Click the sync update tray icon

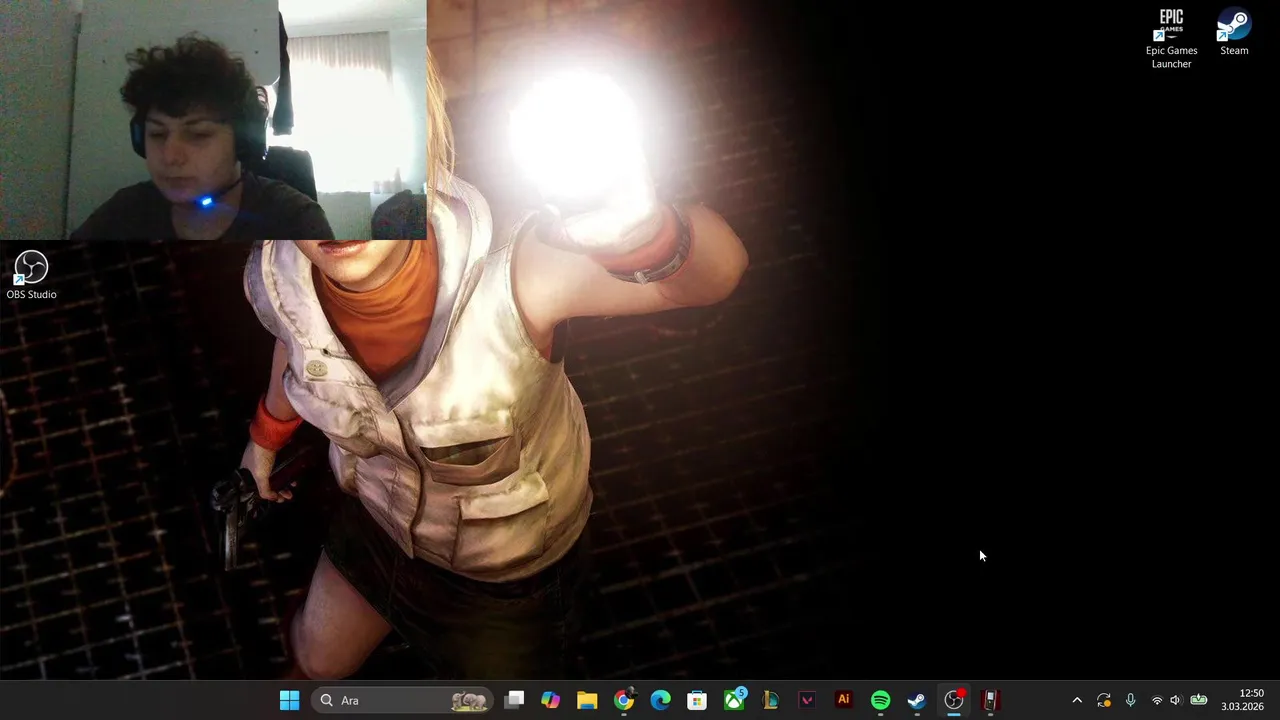pos(1104,700)
